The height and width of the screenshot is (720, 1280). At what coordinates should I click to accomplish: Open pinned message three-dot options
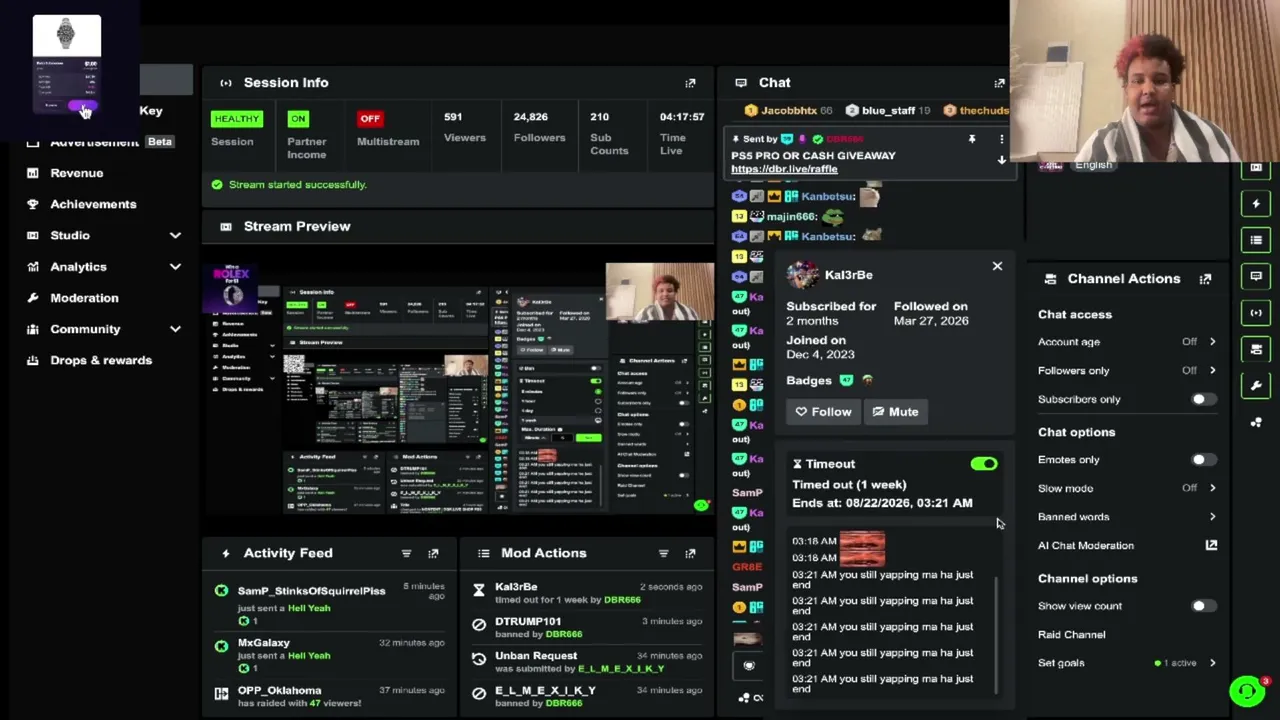tap(1001, 139)
